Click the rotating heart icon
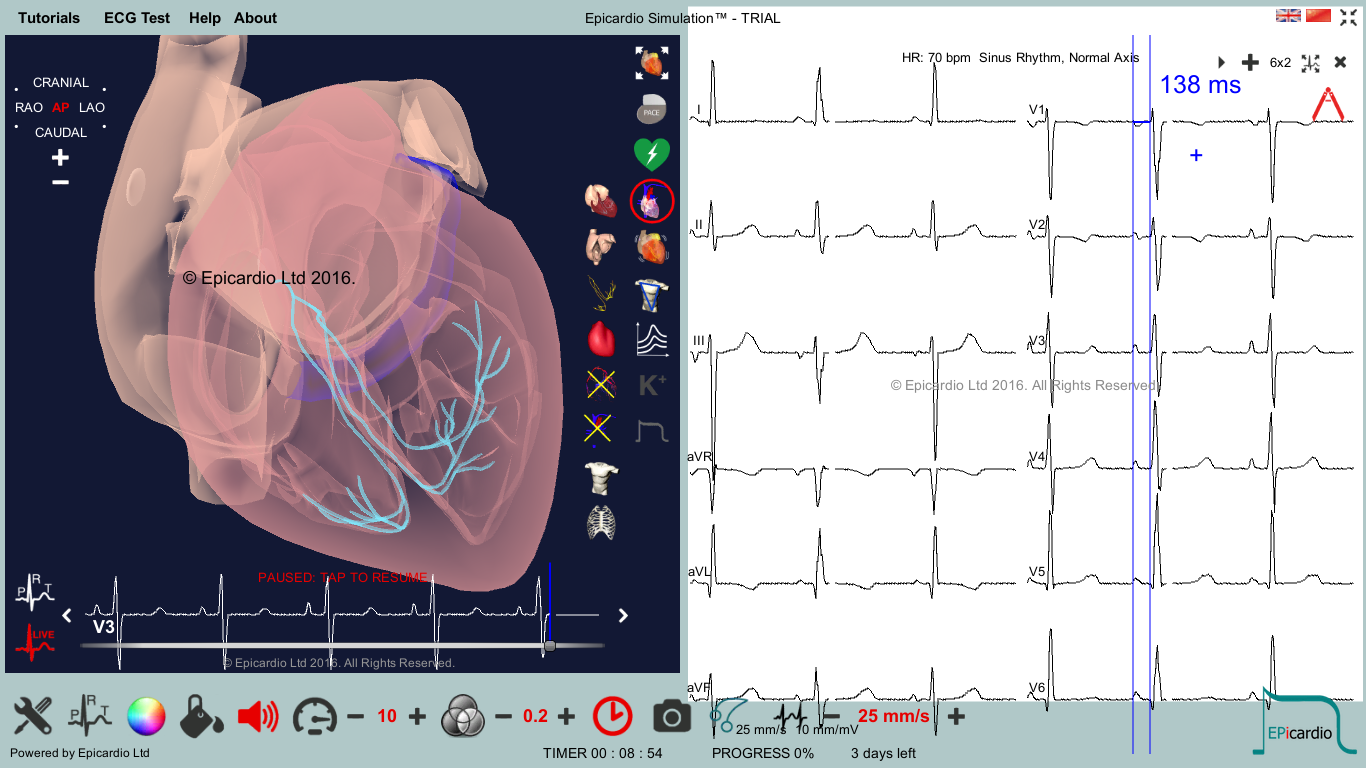 (x=652, y=246)
